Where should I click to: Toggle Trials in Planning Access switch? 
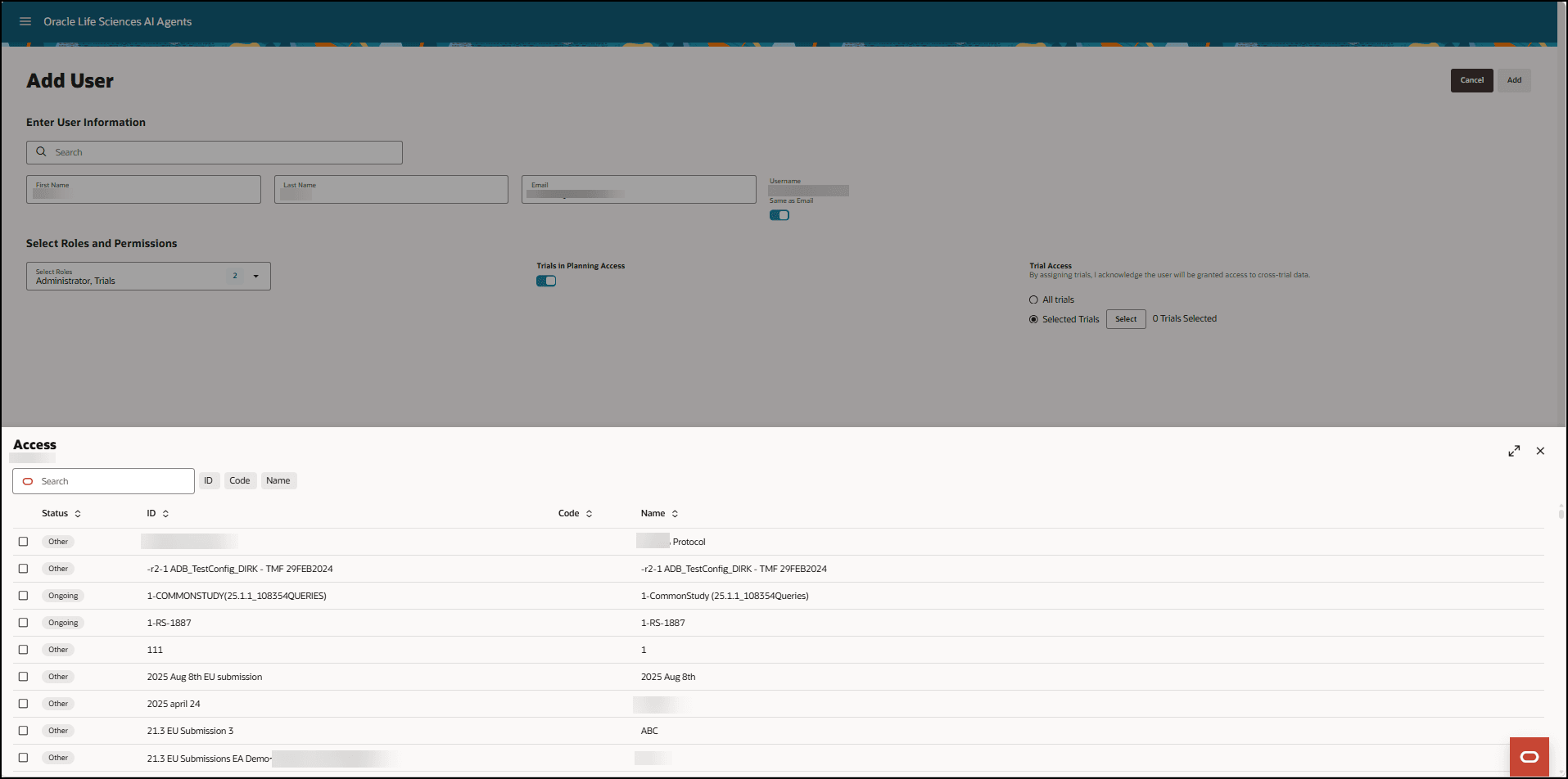(x=546, y=281)
